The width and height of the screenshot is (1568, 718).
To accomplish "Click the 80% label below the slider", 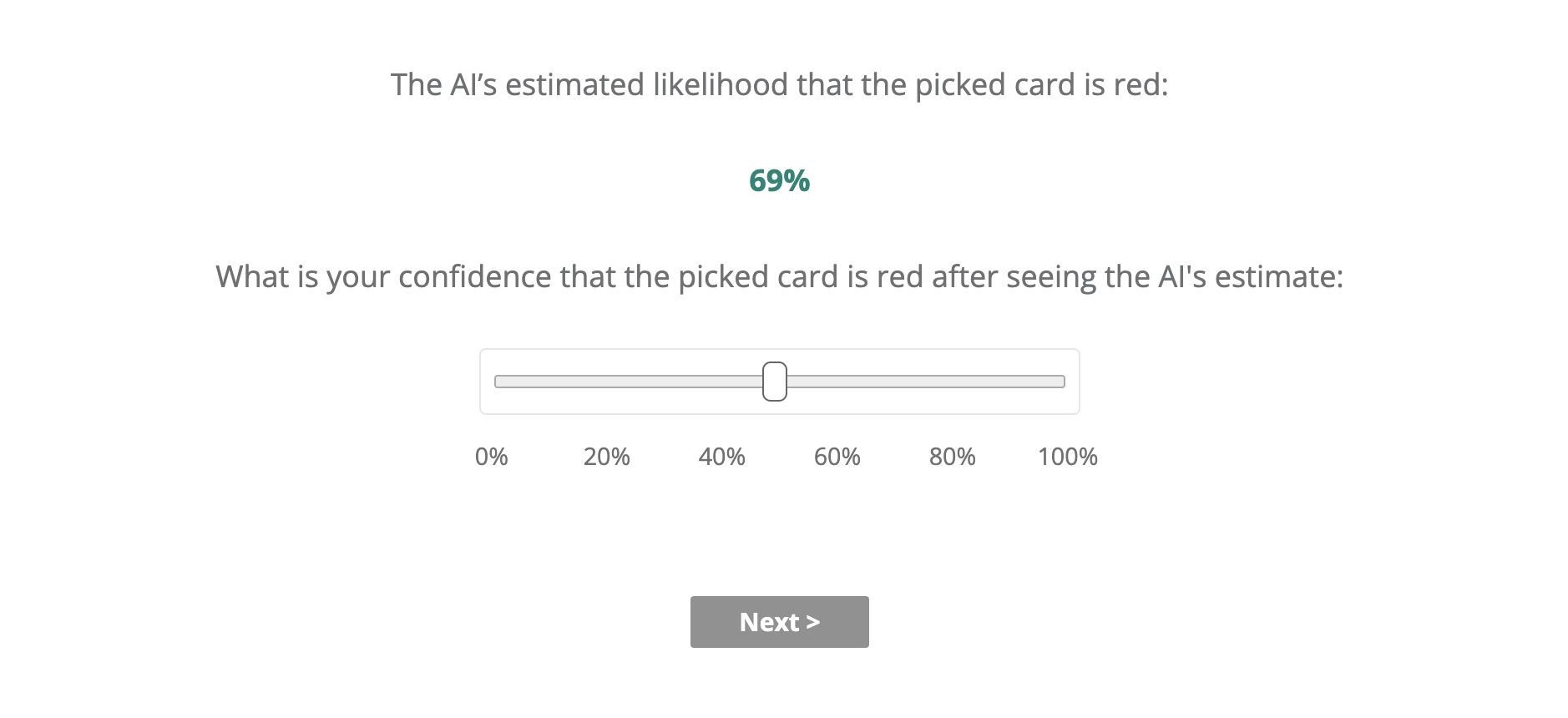I will [x=952, y=457].
